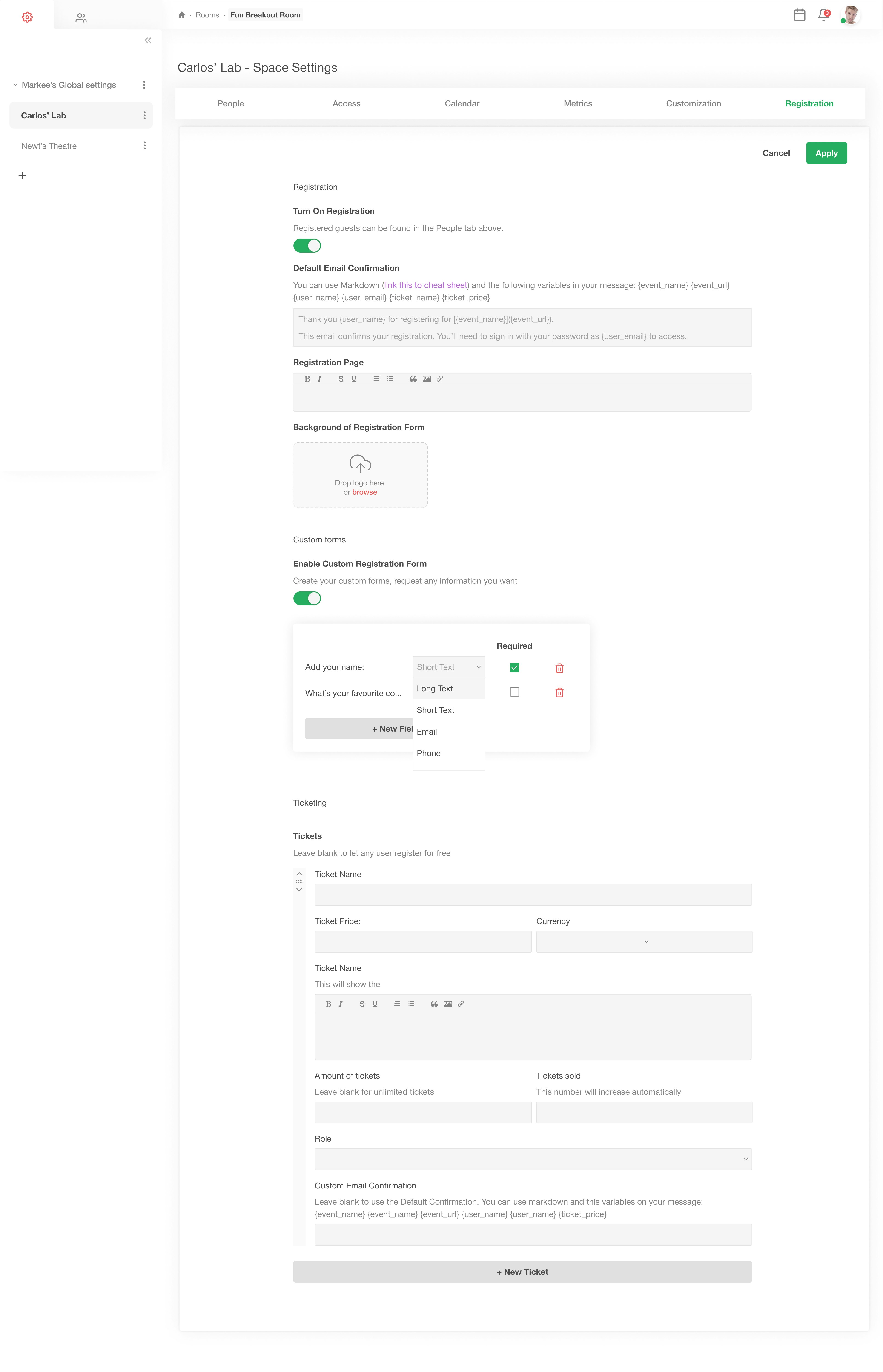
Task: Expand Markee's Global settings tree
Action: coord(15,85)
